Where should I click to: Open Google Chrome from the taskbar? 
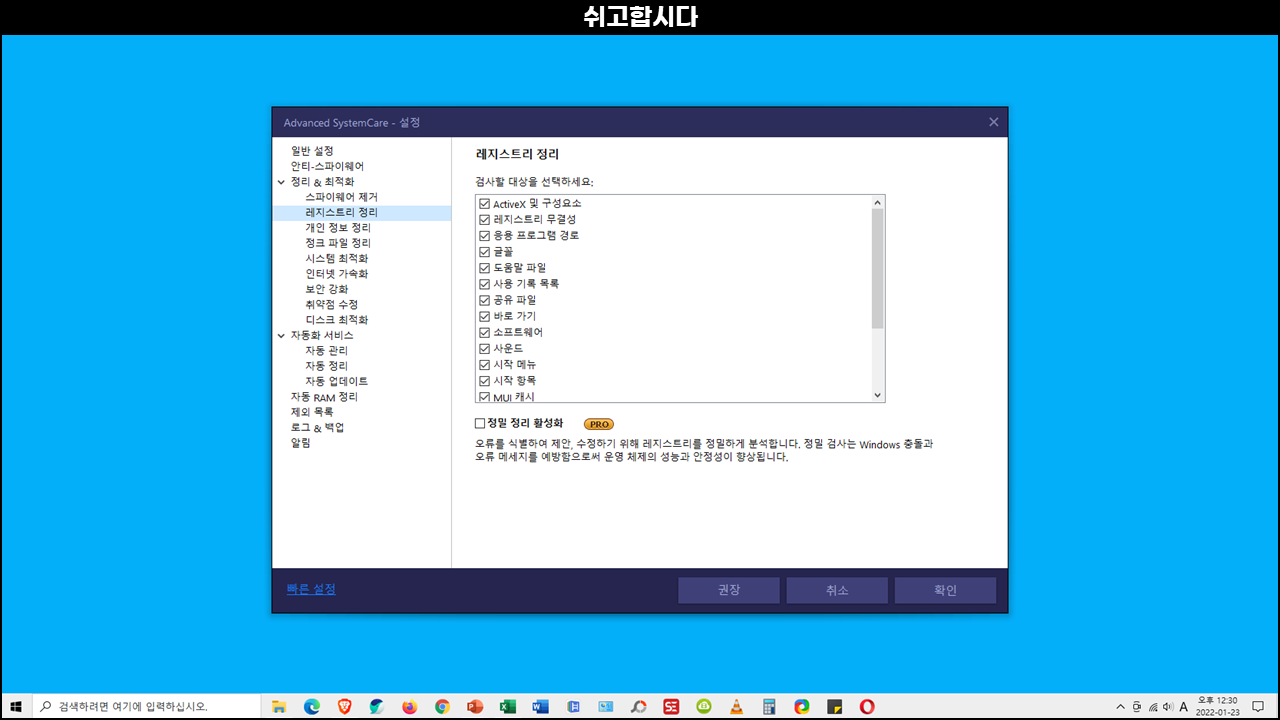(442, 706)
